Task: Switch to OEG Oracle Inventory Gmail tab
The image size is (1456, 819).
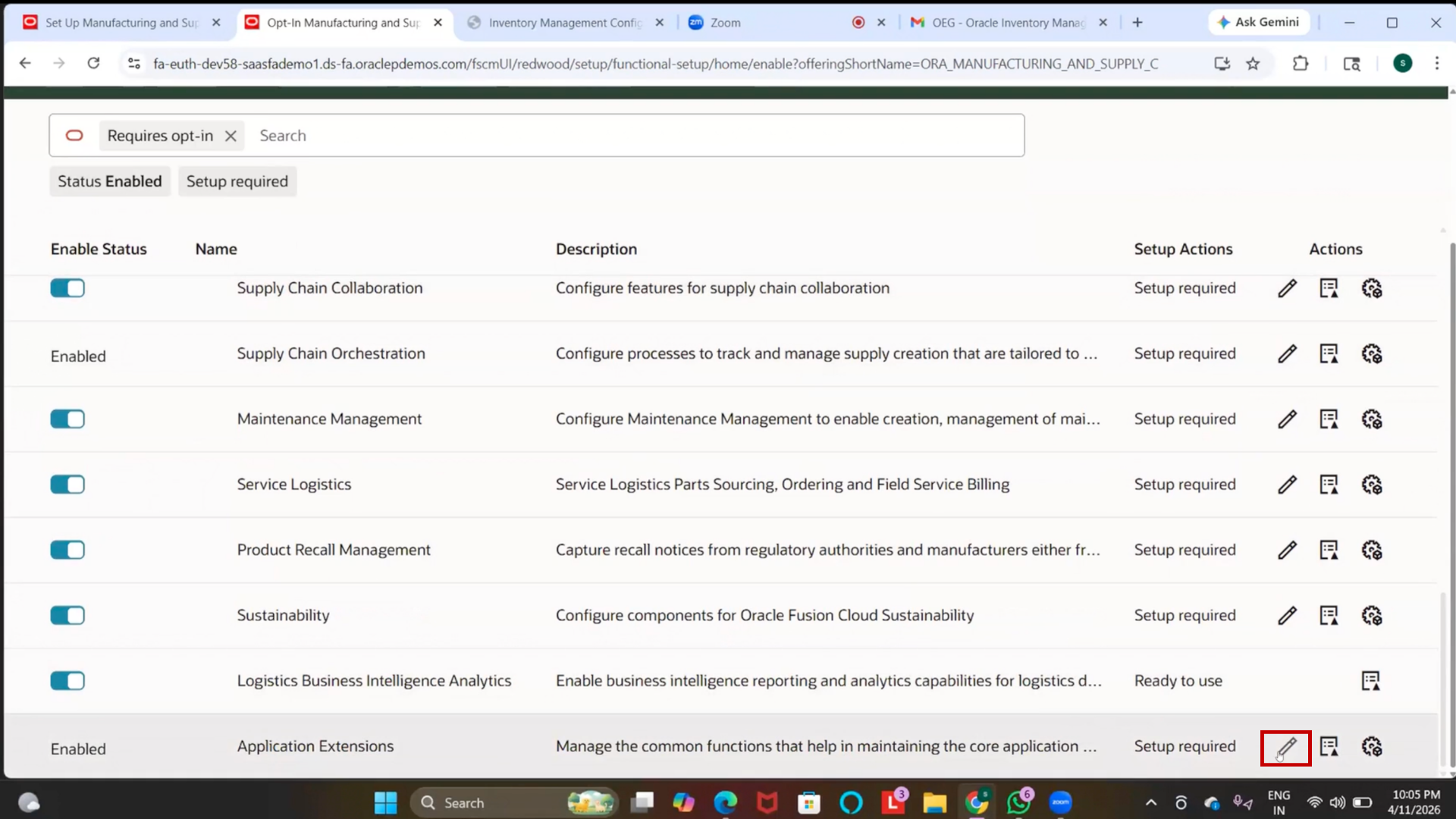Action: pos(1009,23)
